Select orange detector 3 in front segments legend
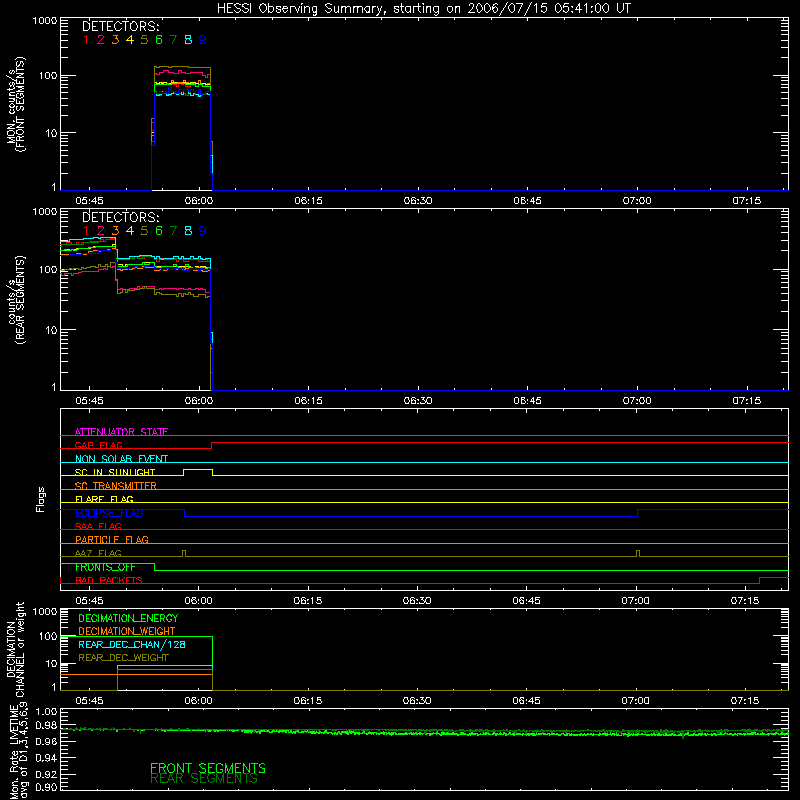This screenshot has height=800, width=800. [115, 40]
